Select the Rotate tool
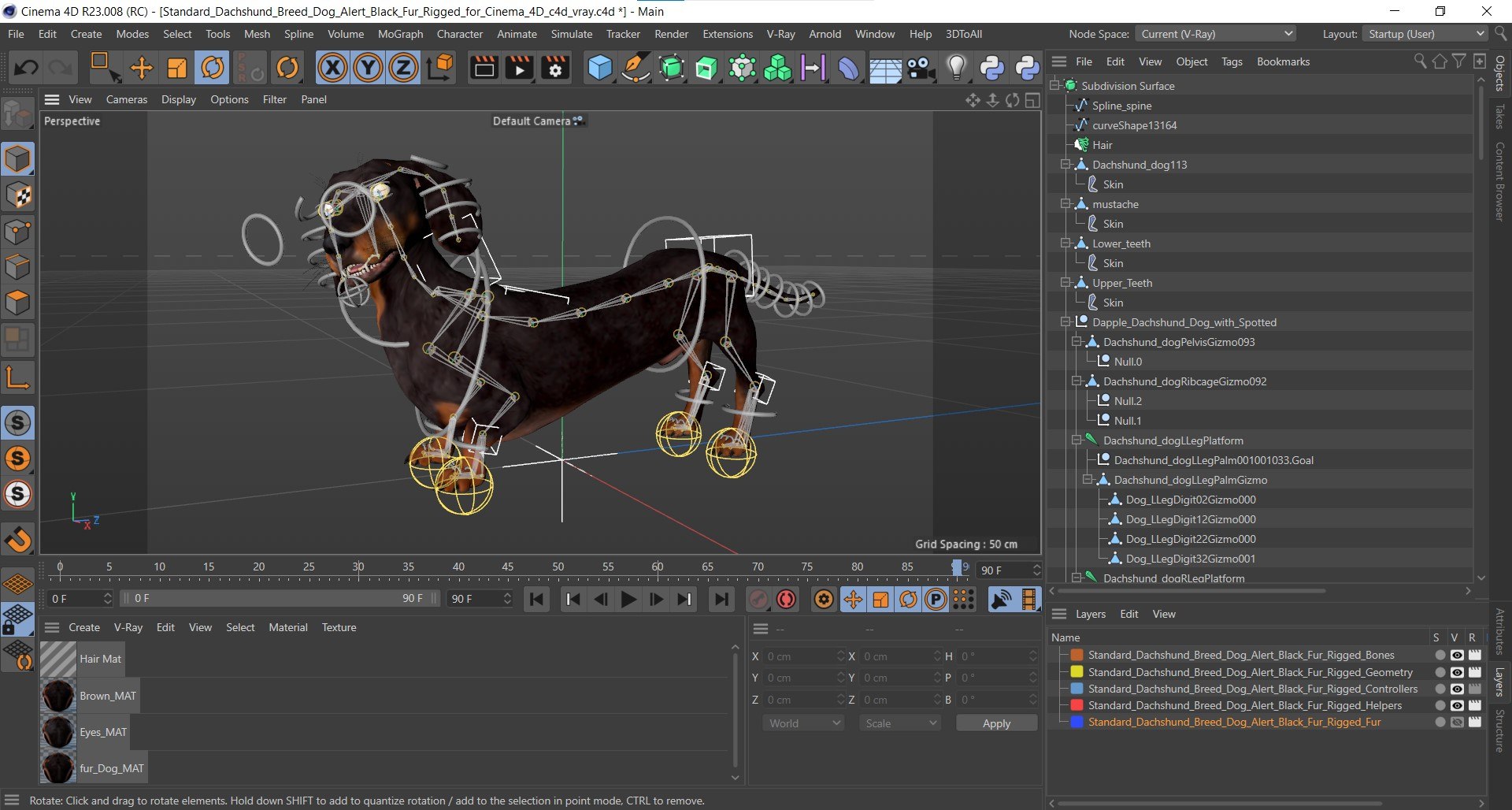This screenshot has width=1512, height=810. pyautogui.click(x=213, y=68)
